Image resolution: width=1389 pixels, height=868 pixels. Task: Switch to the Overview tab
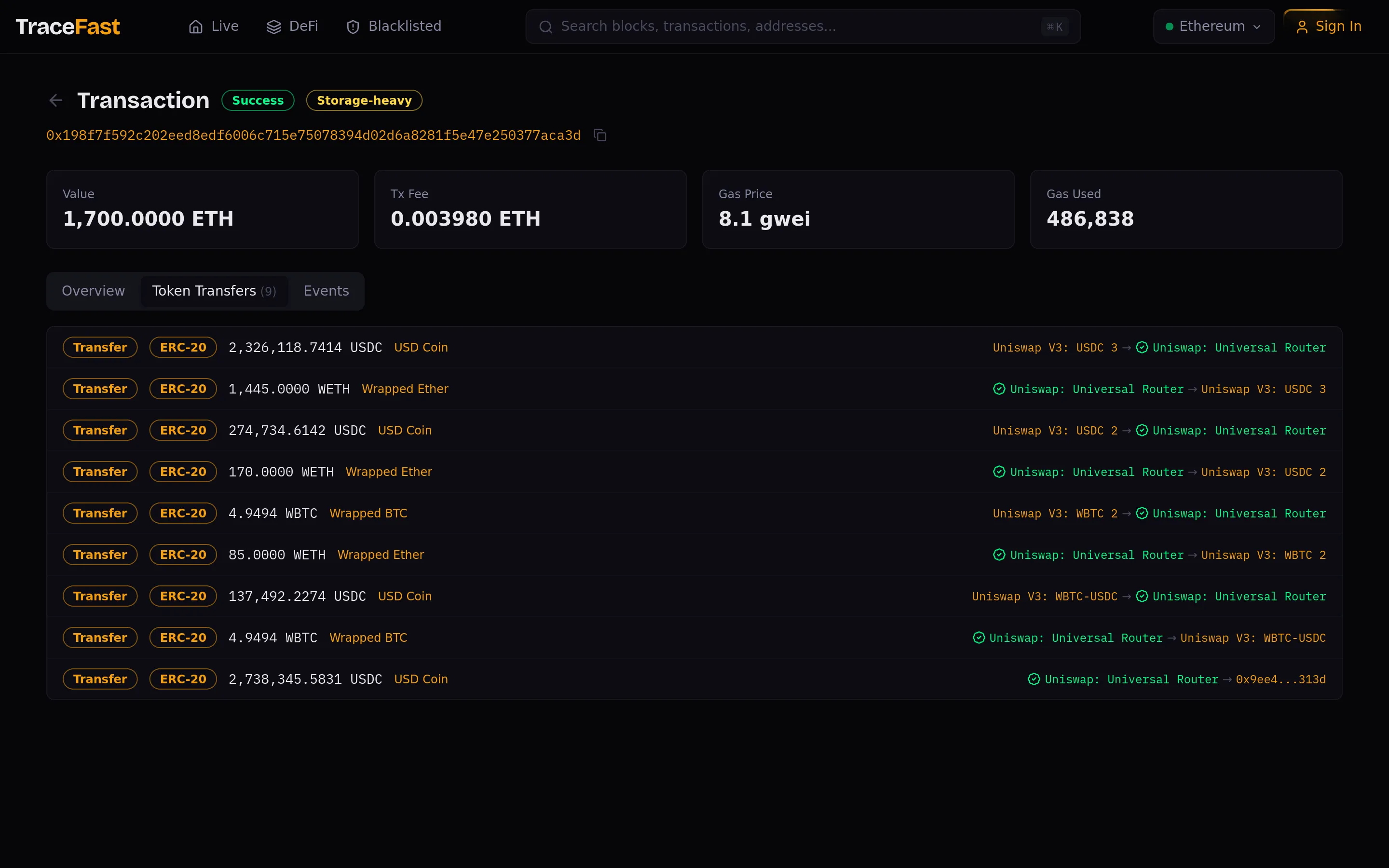(93, 291)
